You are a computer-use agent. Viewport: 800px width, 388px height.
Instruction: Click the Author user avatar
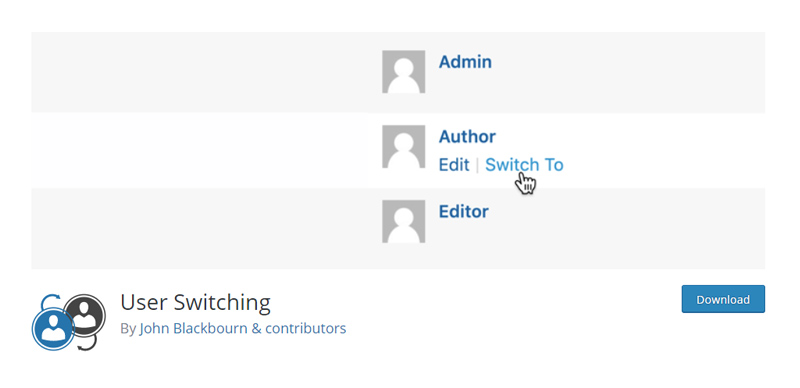click(x=404, y=147)
